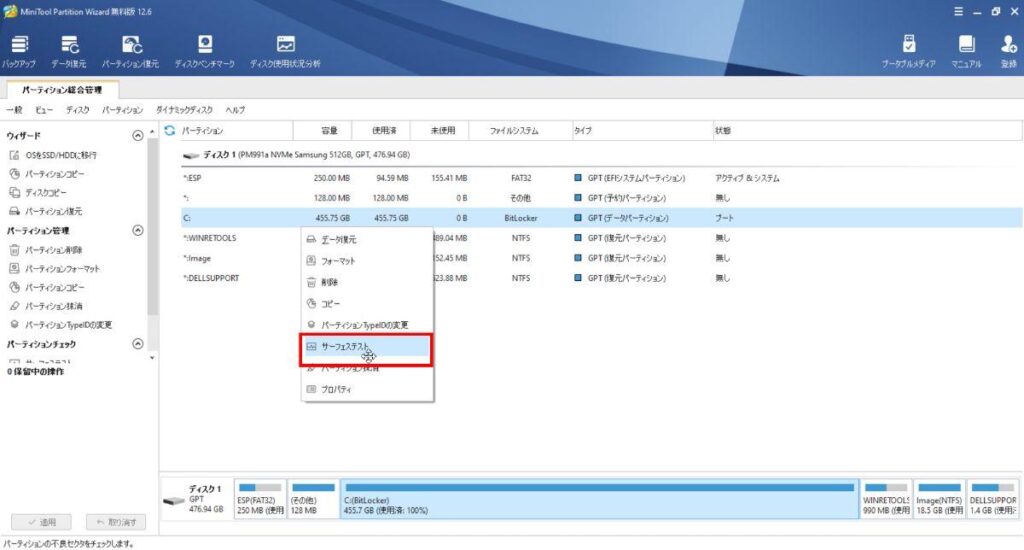
Task: Collapse the ウィザード section
Action: point(138,135)
